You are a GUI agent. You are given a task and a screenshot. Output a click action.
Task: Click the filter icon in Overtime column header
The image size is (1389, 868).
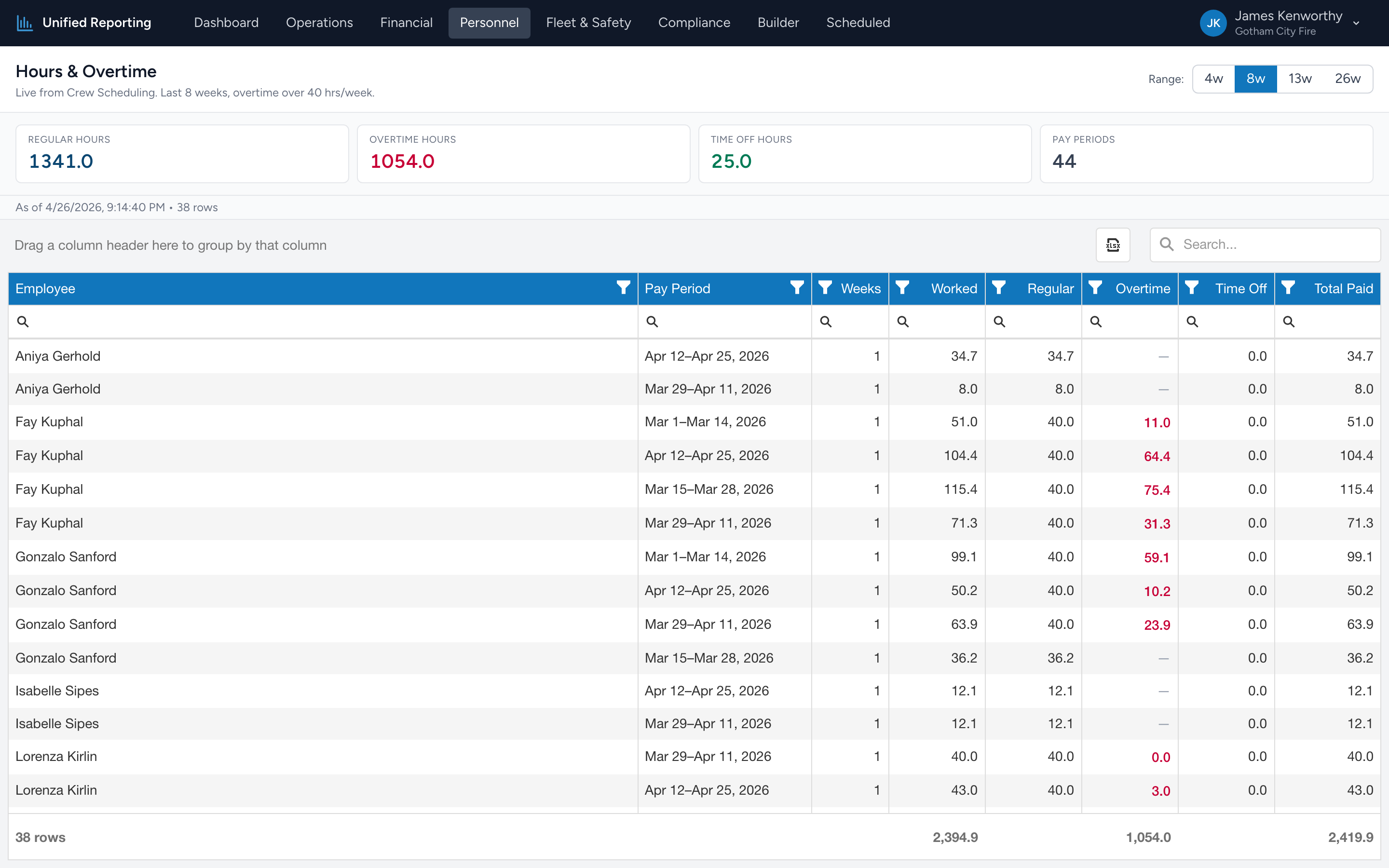click(1095, 287)
